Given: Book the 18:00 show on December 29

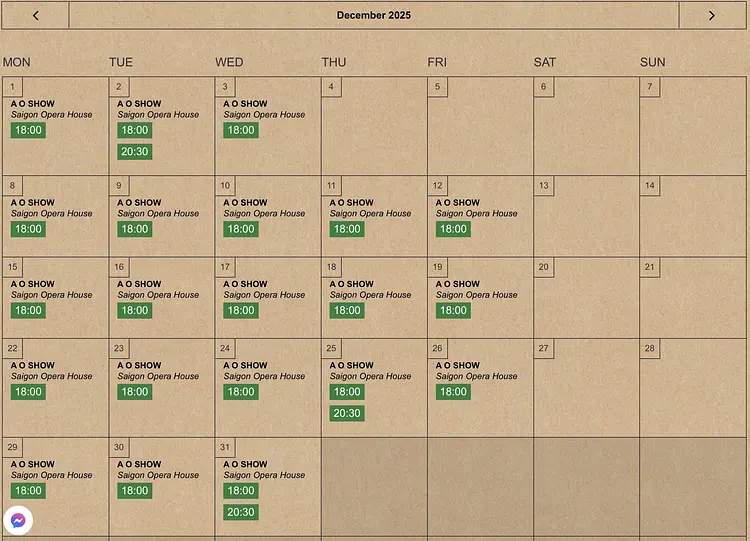Looking at the screenshot, I should point(28,490).
